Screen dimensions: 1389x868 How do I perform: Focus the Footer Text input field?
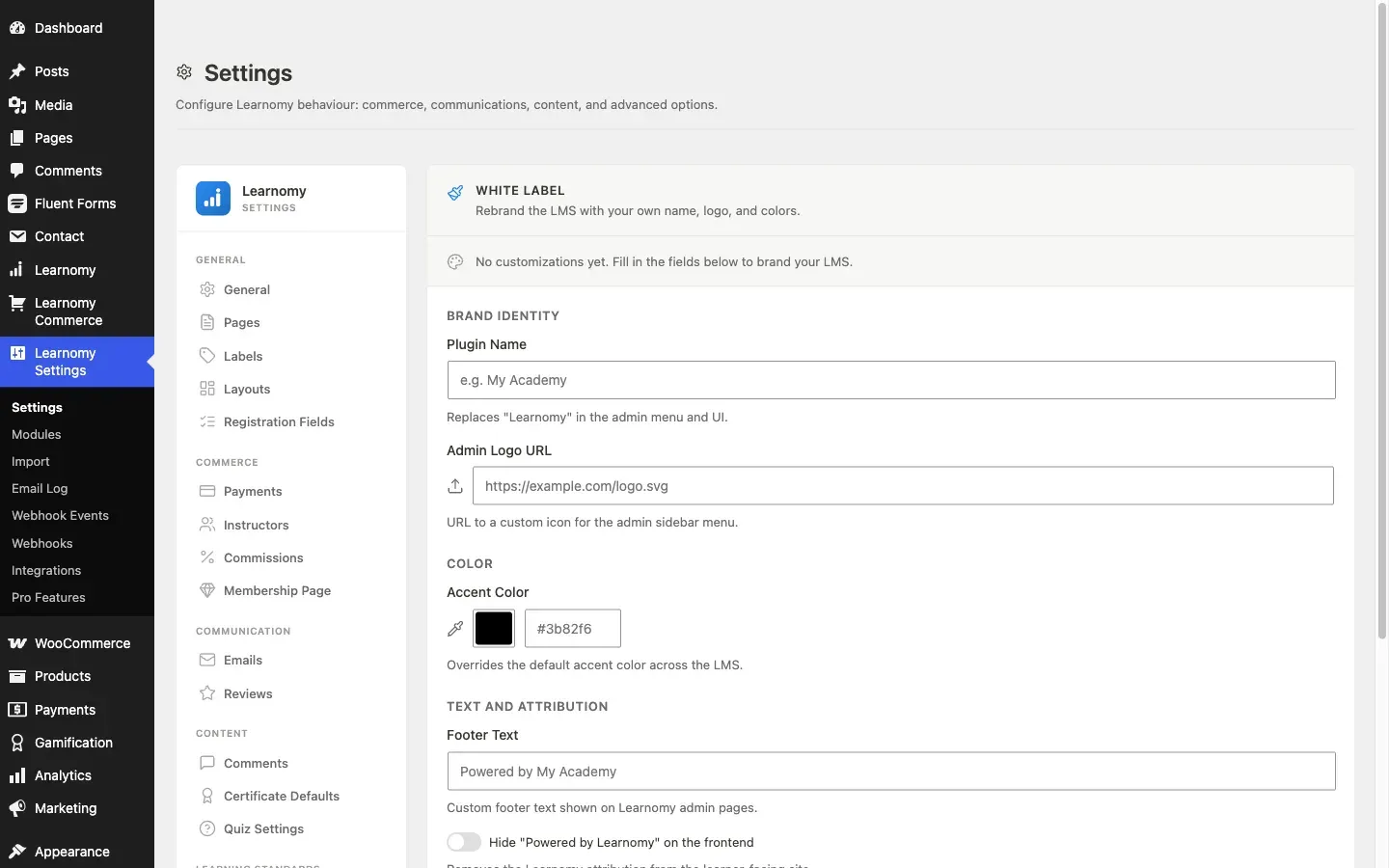(x=891, y=772)
